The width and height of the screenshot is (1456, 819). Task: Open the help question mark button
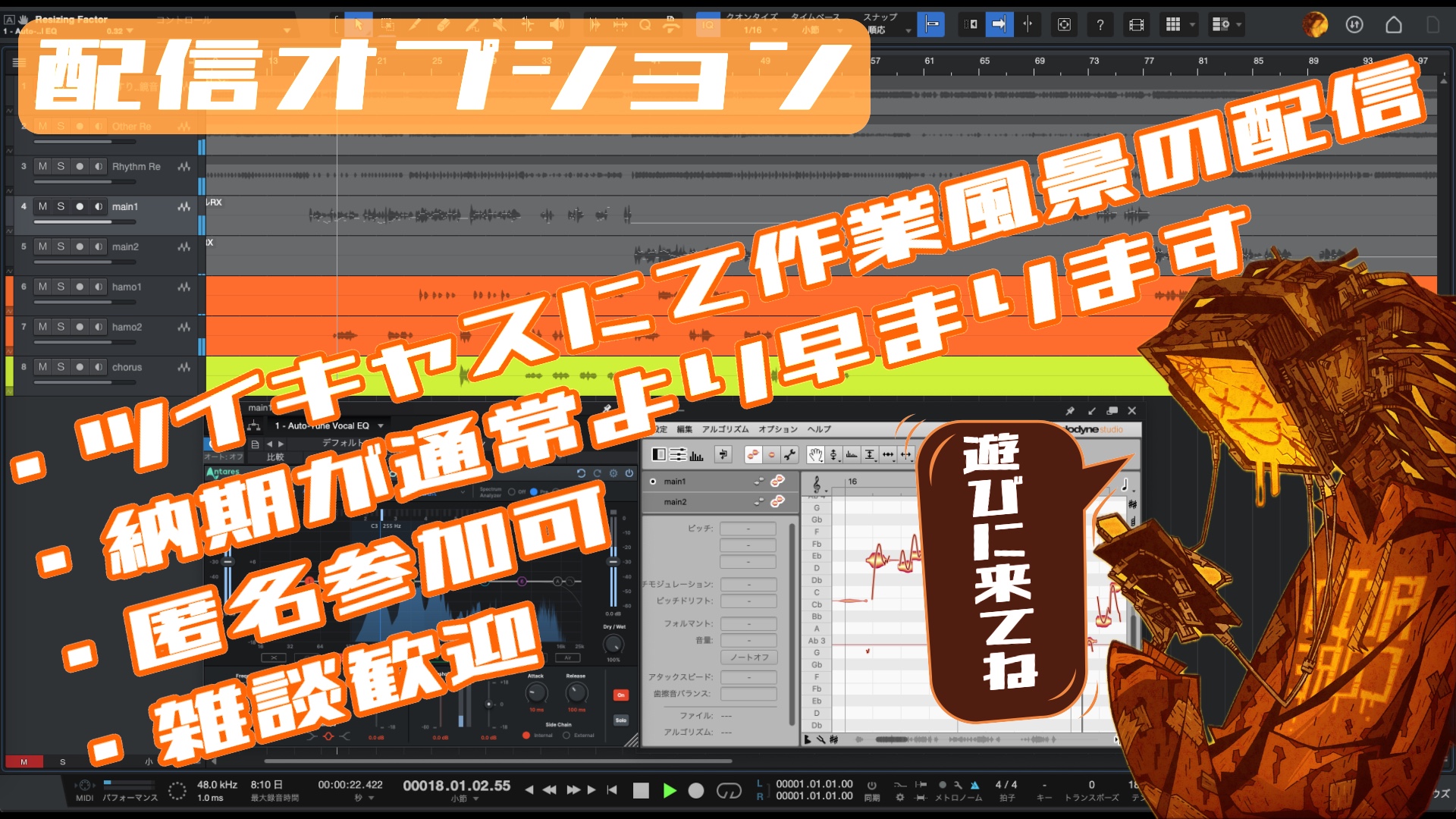click(x=1100, y=24)
